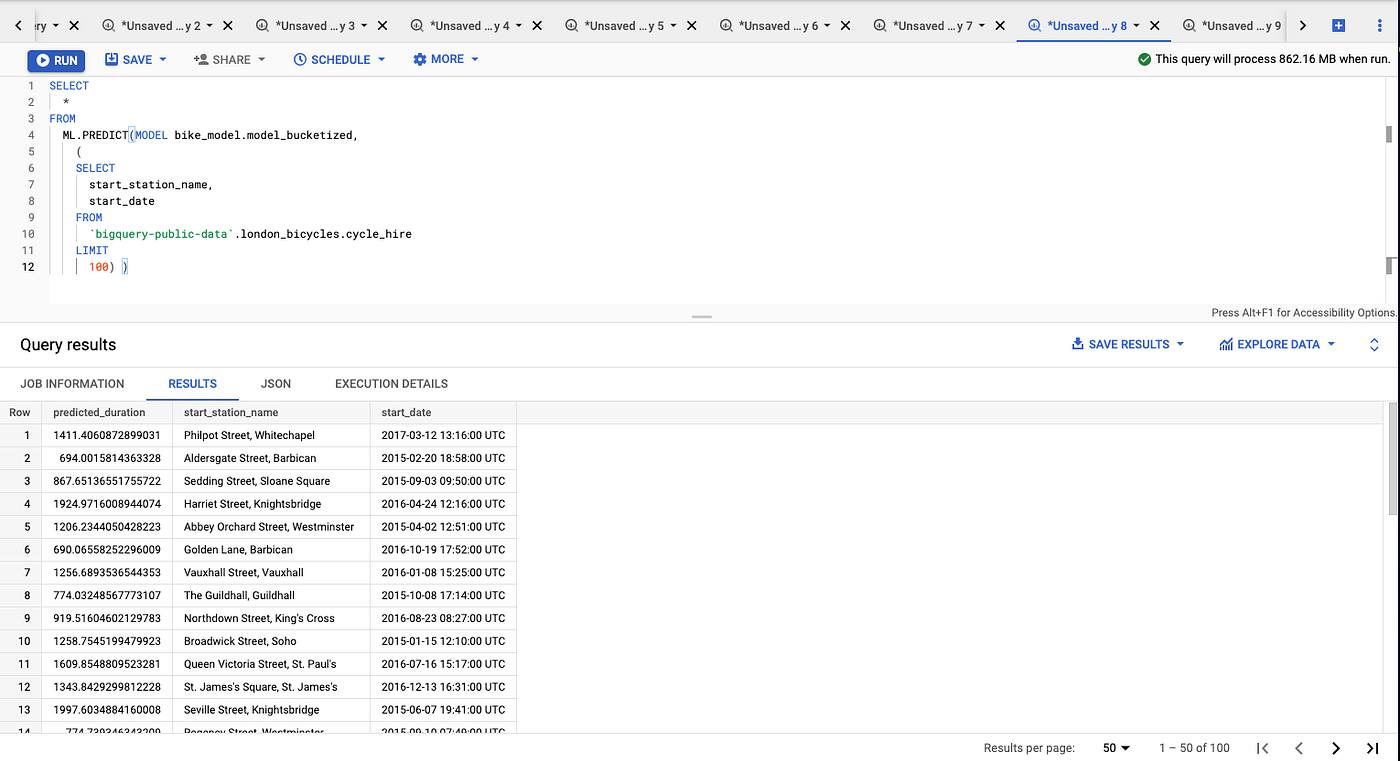This screenshot has width=1400, height=761.
Task: Advance to the next results page
Action: [x=1336, y=747]
